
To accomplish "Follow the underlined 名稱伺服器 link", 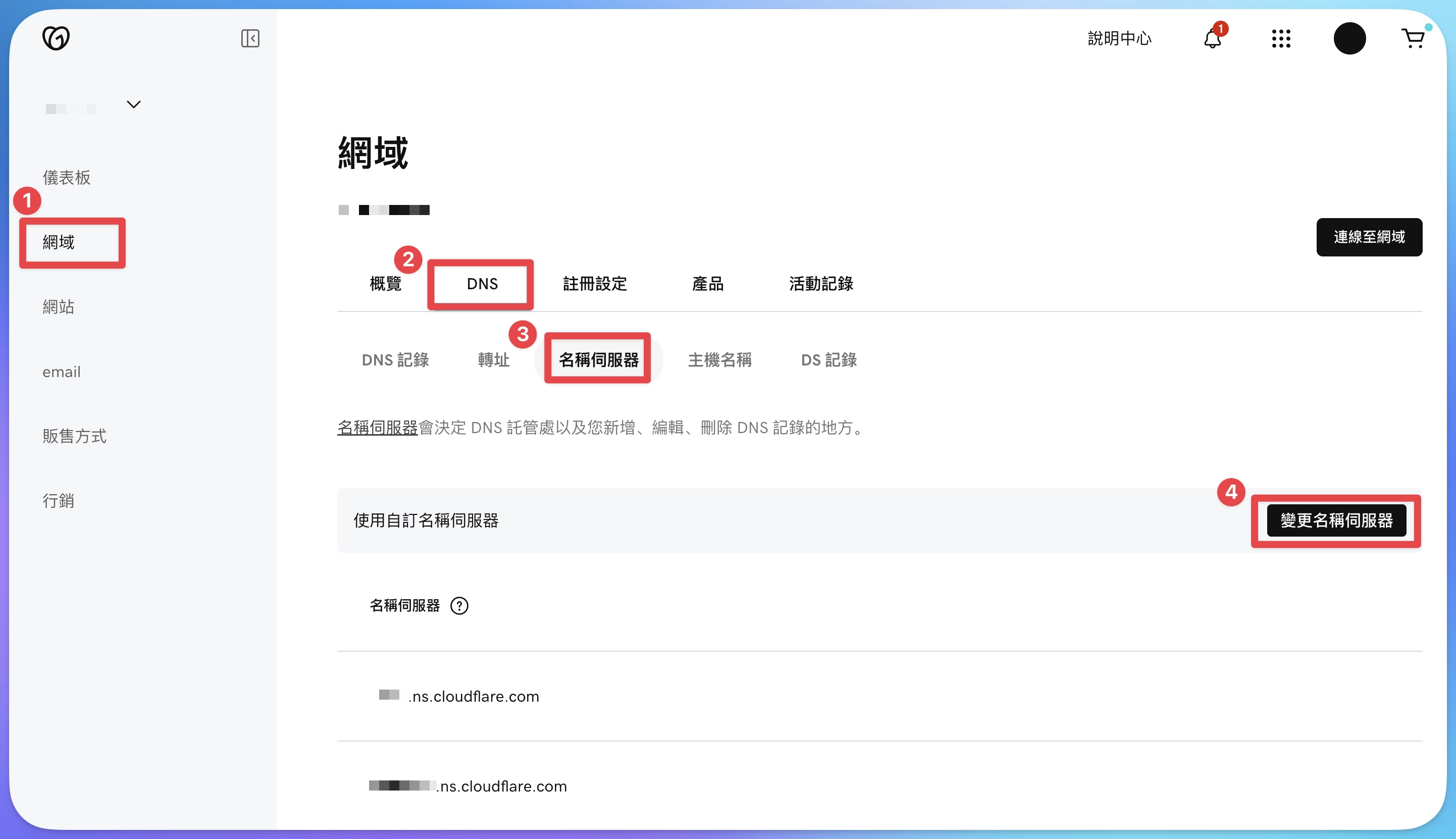I will 378,428.
